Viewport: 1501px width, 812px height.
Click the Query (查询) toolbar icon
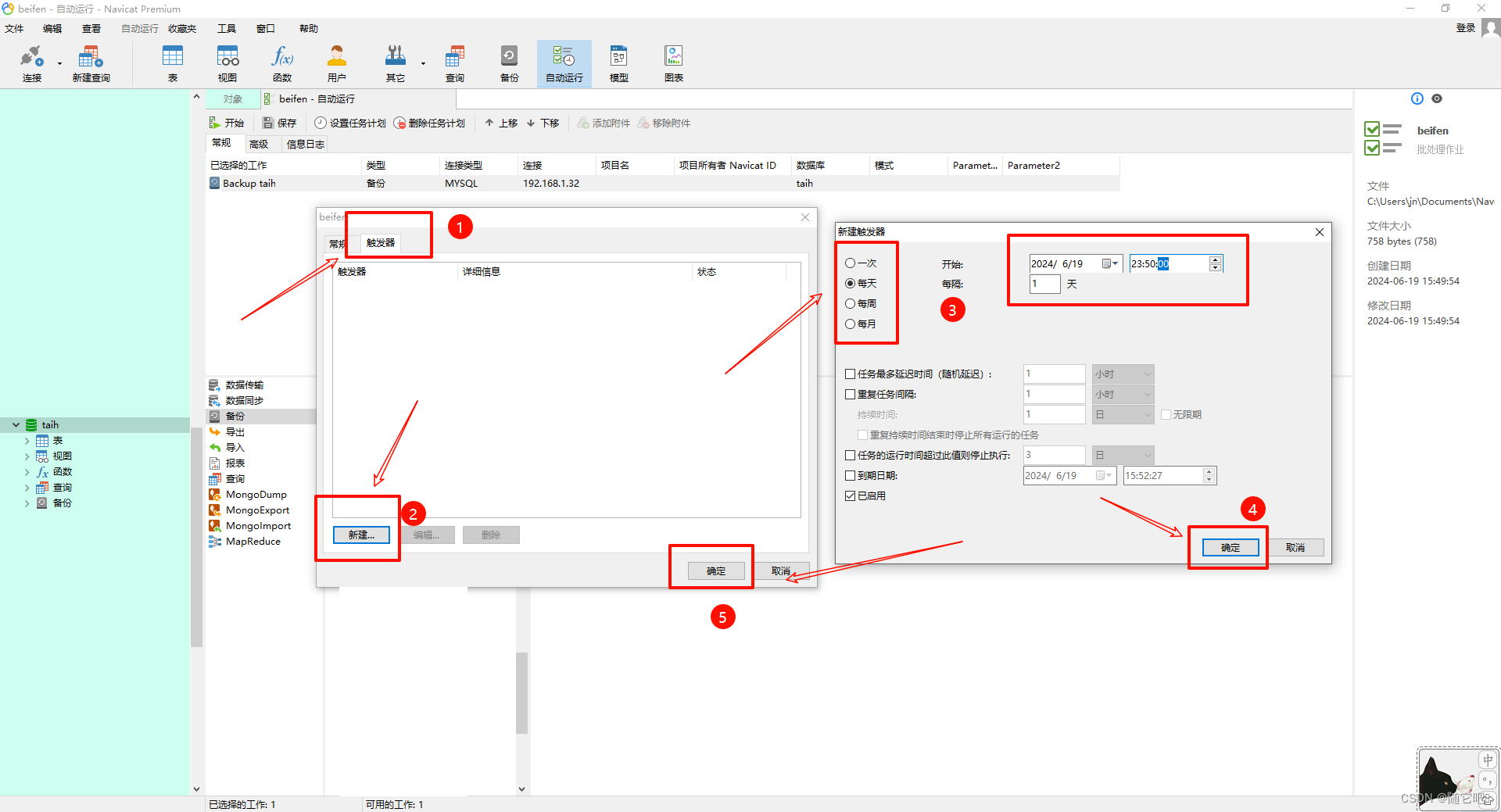[455, 63]
